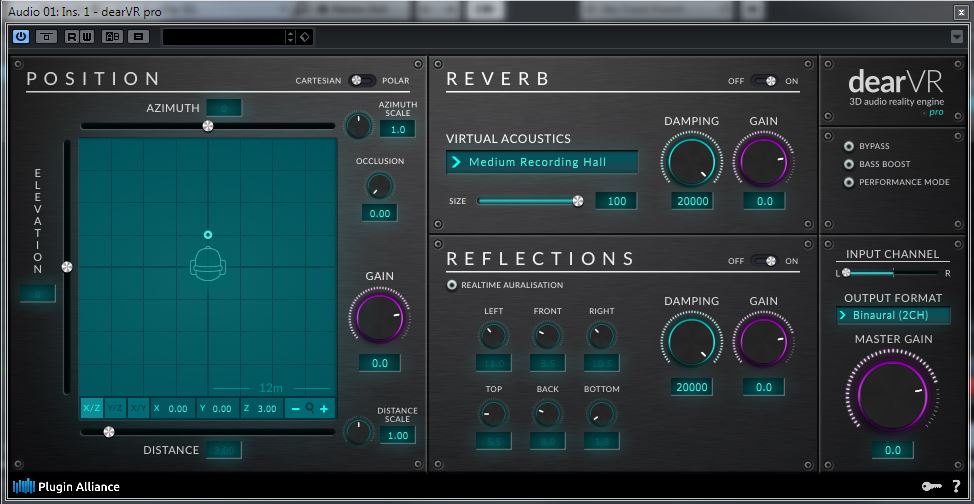
Task: Click the Occlusion knob
Action: point(380,186)
